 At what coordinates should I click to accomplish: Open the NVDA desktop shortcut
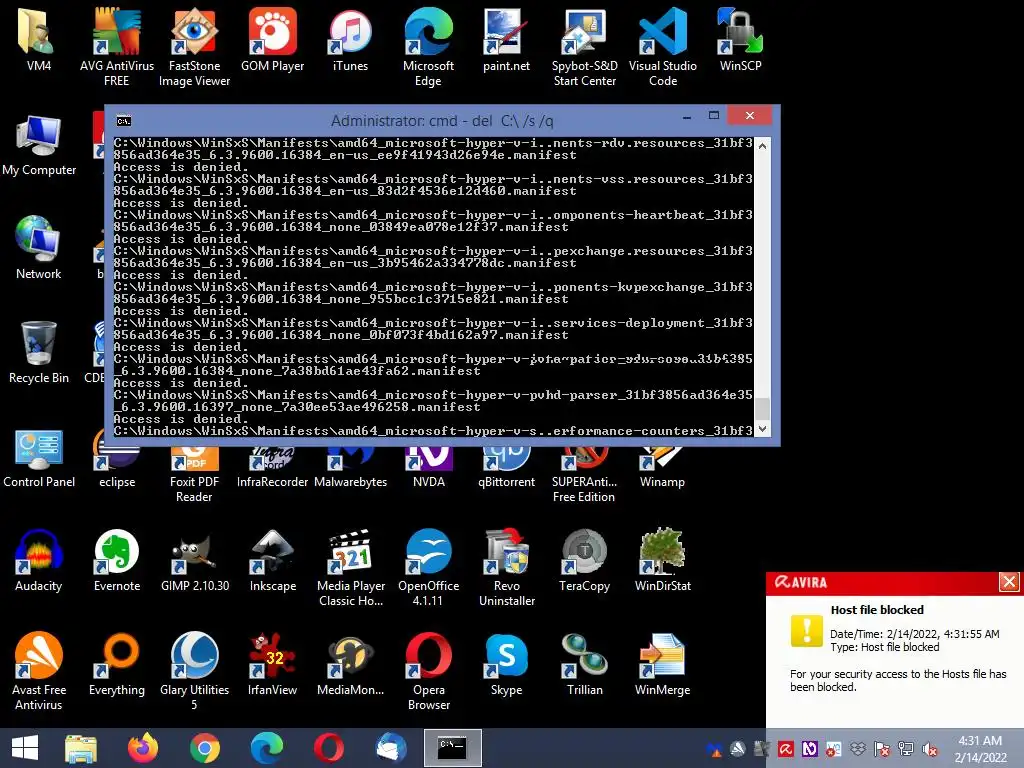point(428,469)
